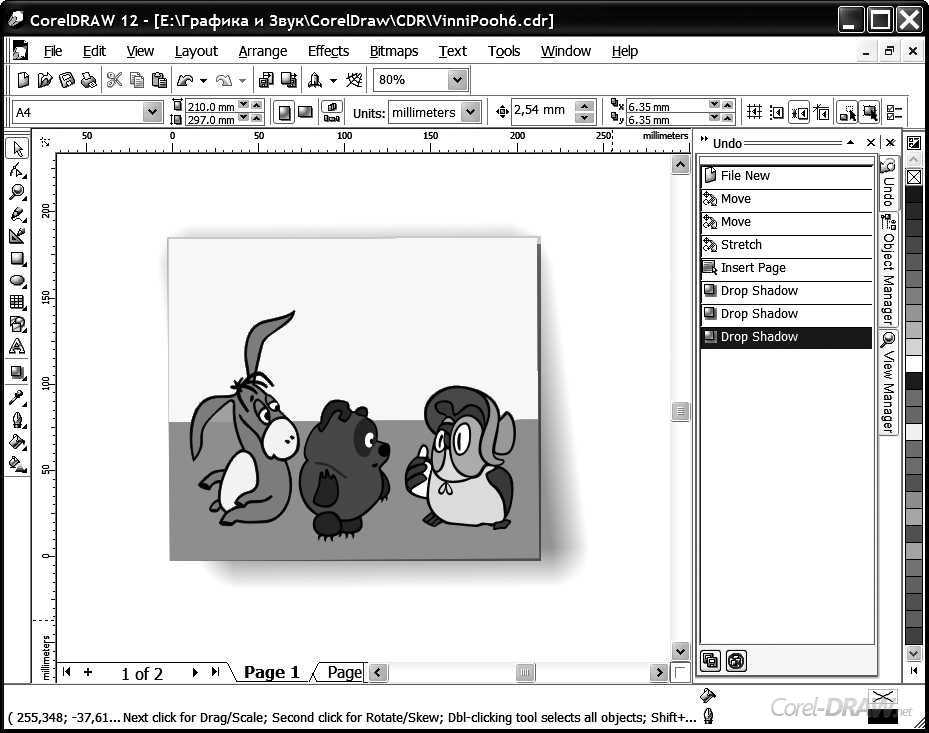Switch to the View Manager docker tab
This screenshot has width=929, height=733.
point(888,383)
